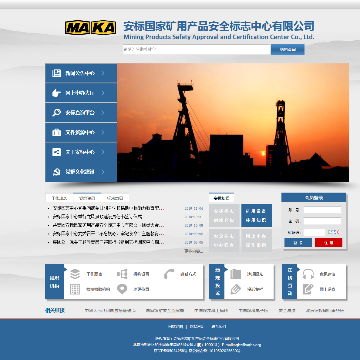Open the pencil edit icon beside headset
The width and height of the screenshot is (360, 360).
pos(308,289)
